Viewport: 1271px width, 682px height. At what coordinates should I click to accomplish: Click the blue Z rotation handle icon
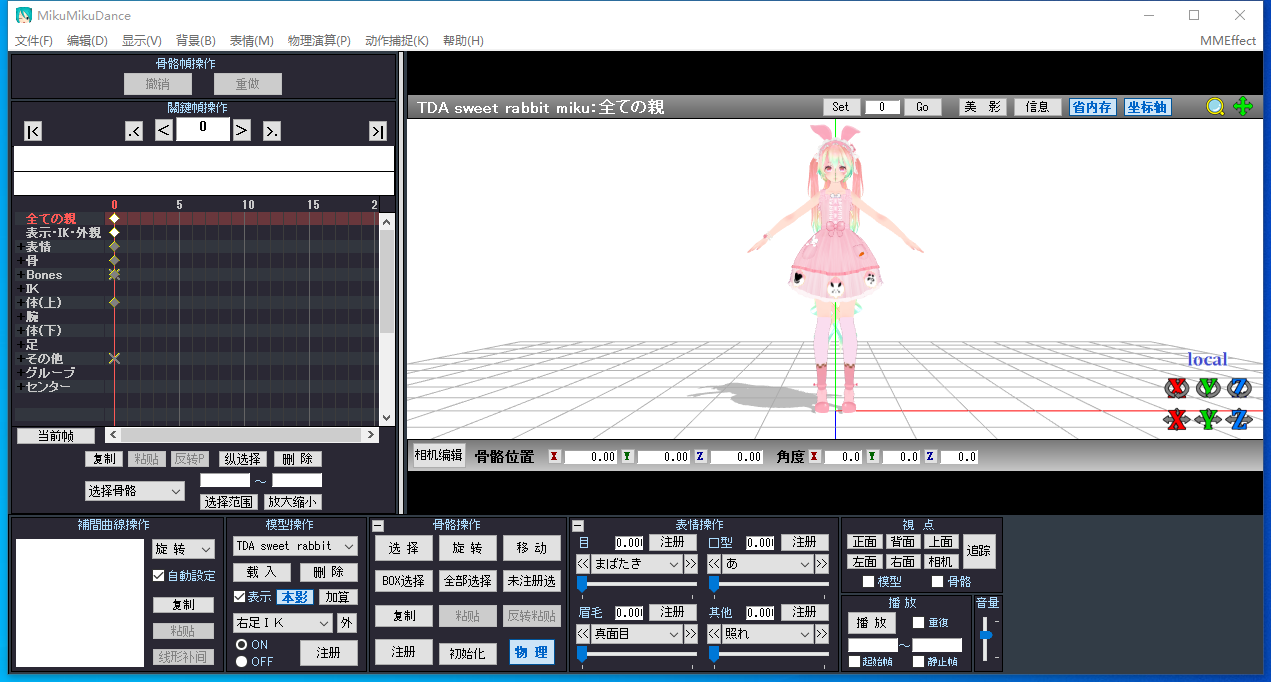point(1240,388)
